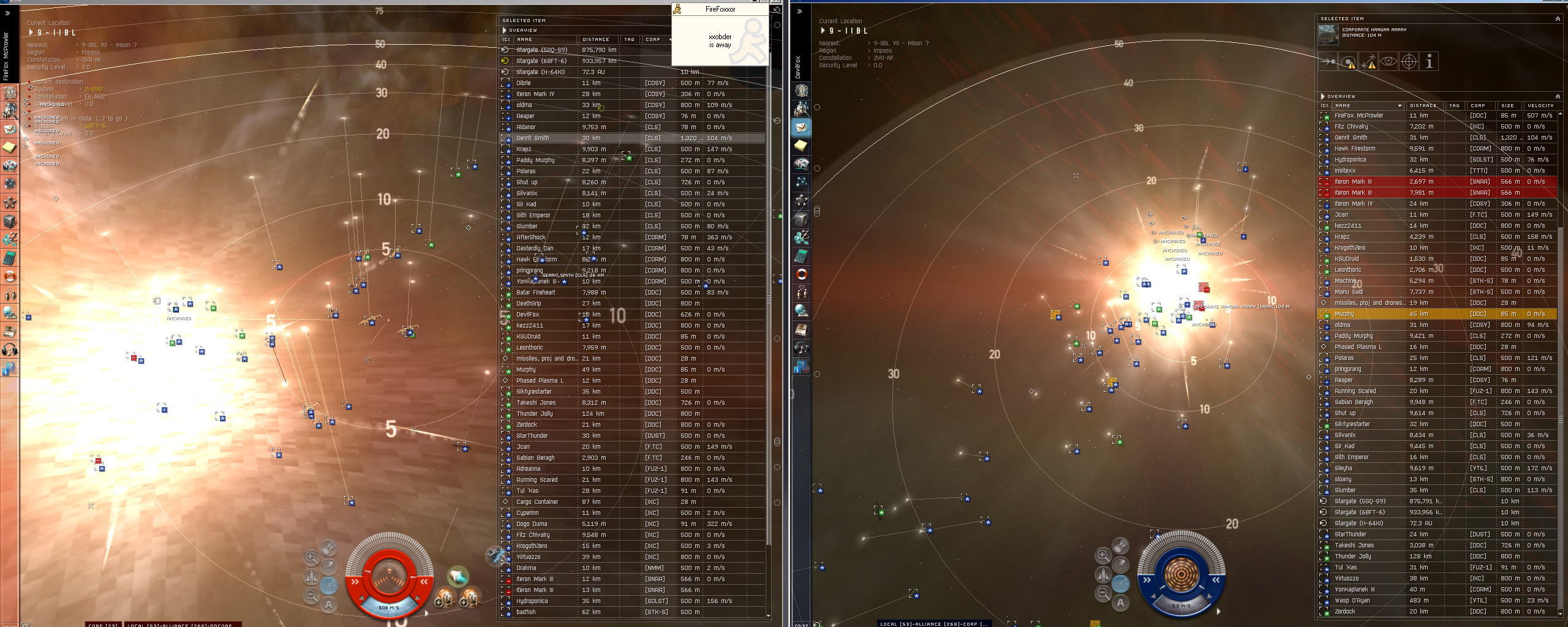Click the Show Info icon for Corporate Hangar Array
This screenshot has height=627, width=1568.
point(1429,61)
